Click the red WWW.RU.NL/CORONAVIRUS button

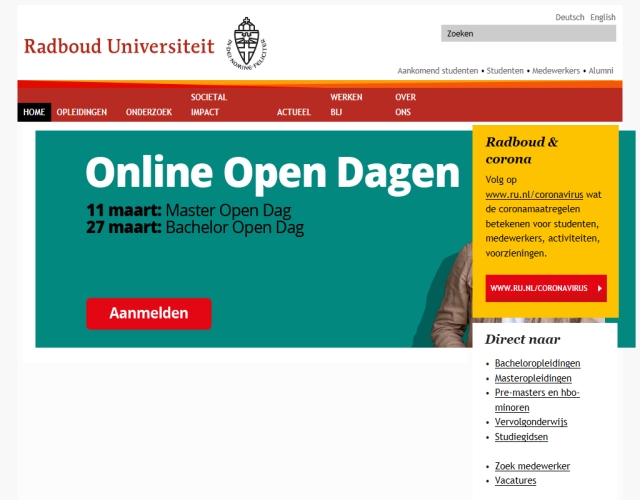tap(546, 288)
